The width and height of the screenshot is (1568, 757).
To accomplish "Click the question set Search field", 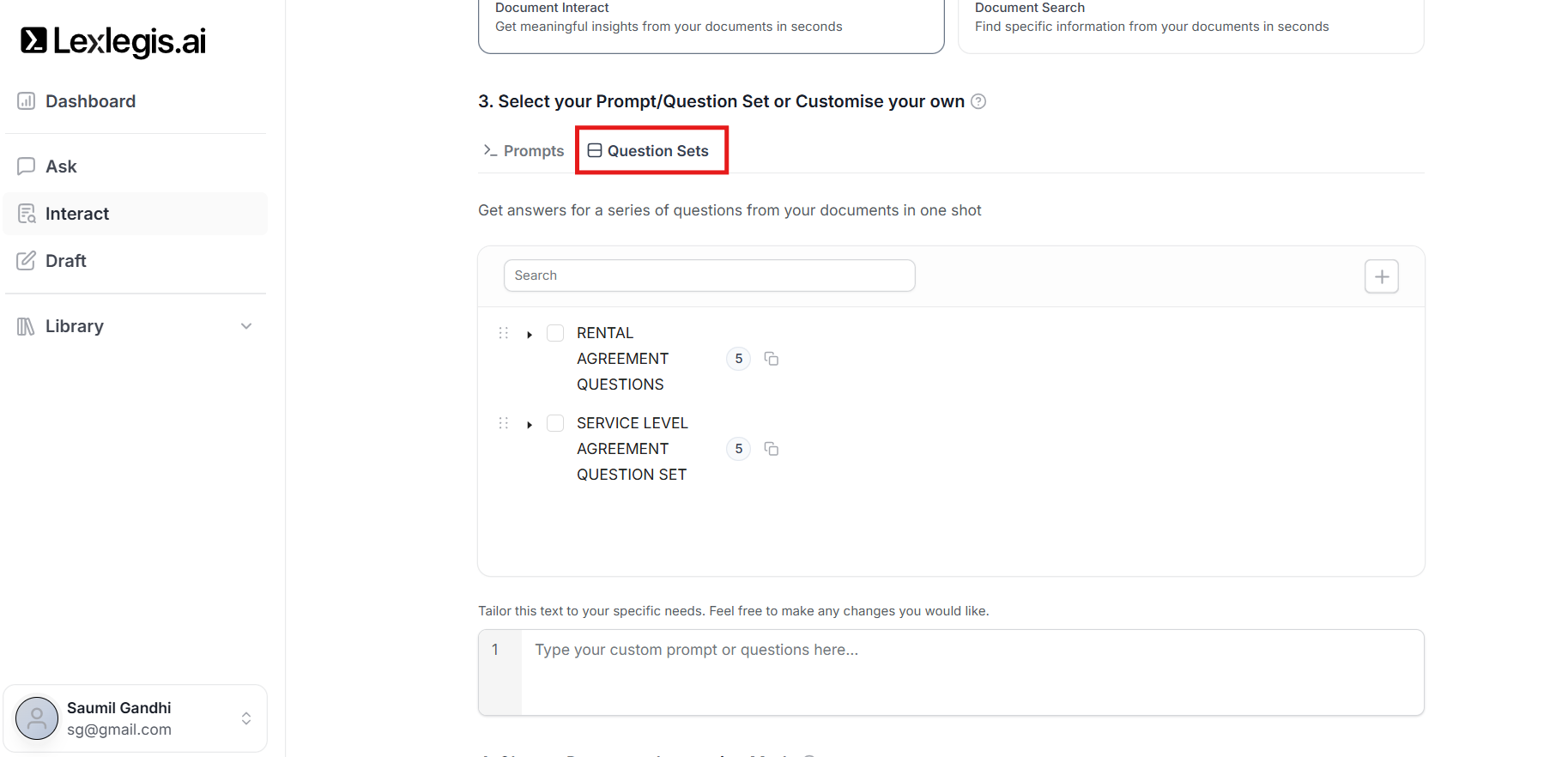I will tap(709, 276).
